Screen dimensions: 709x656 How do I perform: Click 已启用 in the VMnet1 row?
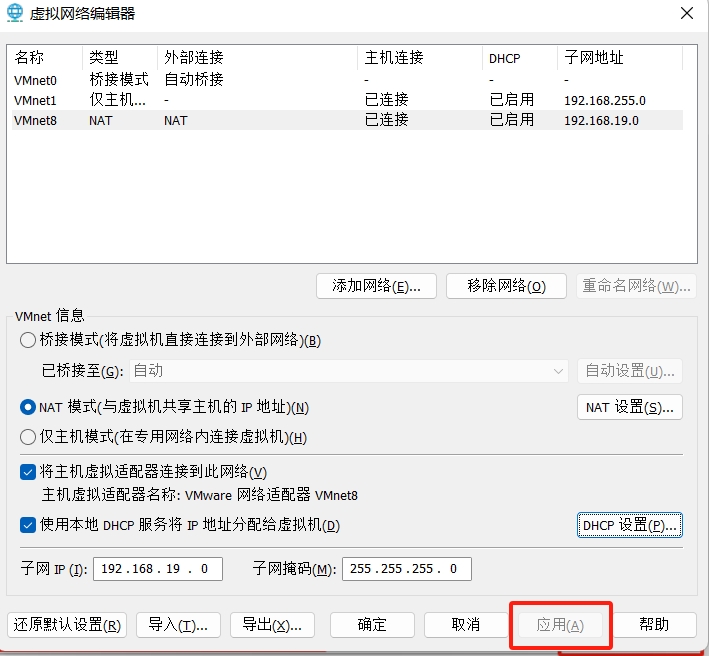point(511,100)
